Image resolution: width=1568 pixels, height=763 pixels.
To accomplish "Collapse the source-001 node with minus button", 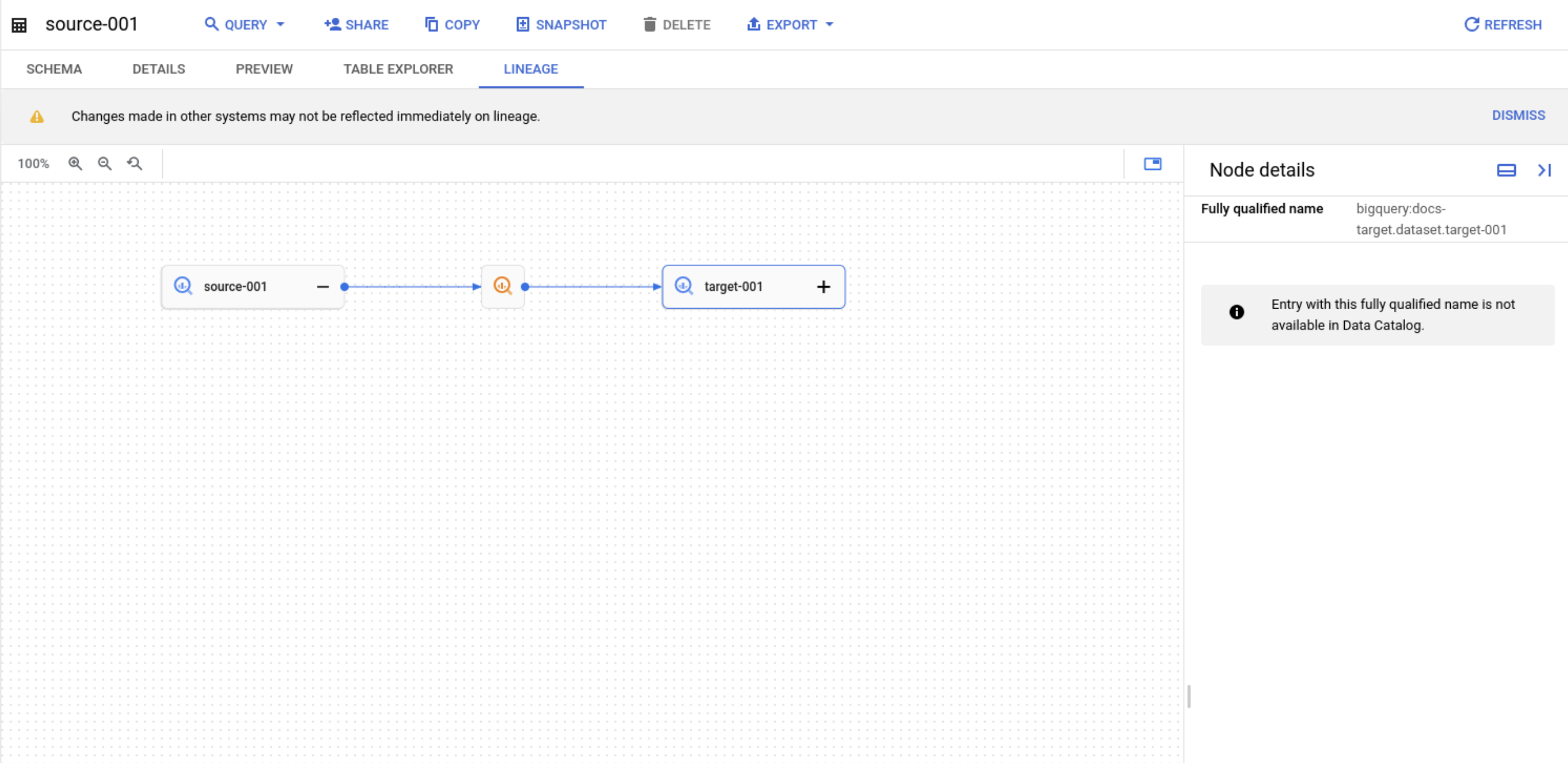I will (x=323, y=287).
